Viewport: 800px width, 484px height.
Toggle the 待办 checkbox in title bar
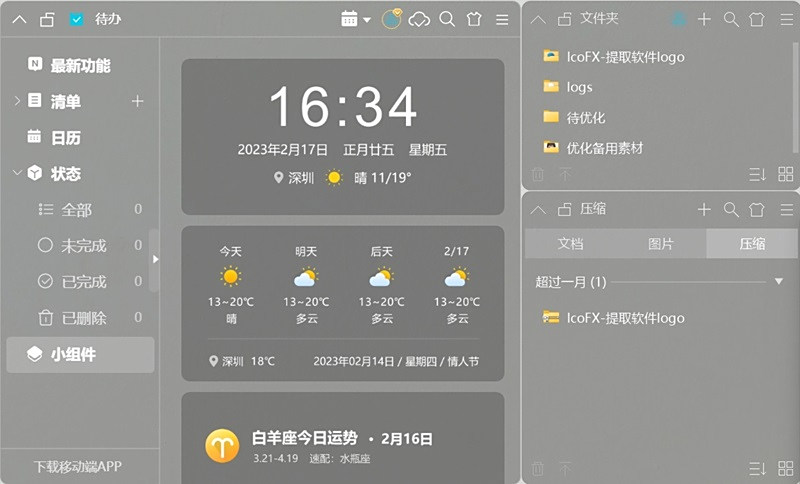click(77, 19)
